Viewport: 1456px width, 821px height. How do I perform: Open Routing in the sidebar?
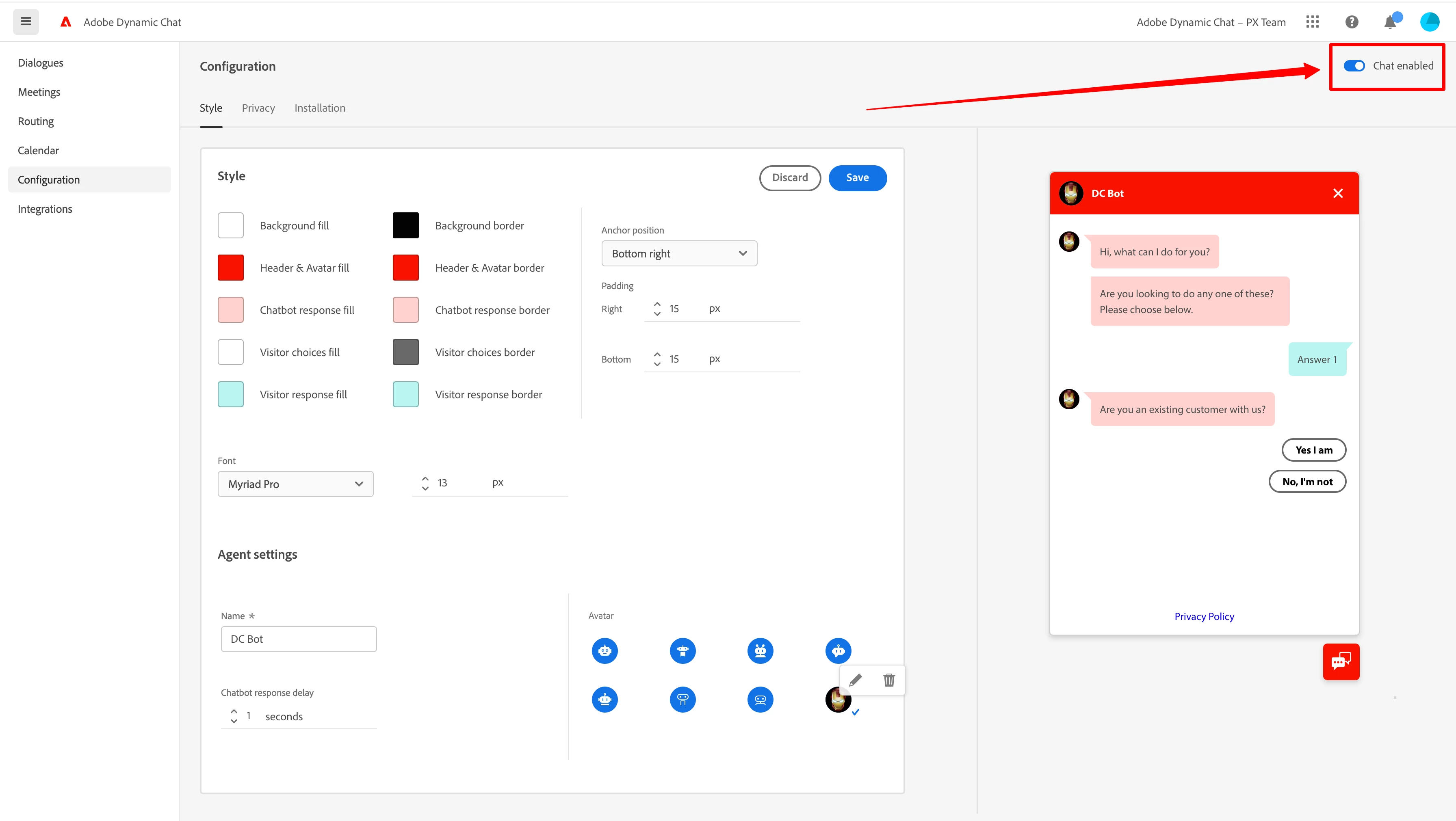(x=36, y=121)
